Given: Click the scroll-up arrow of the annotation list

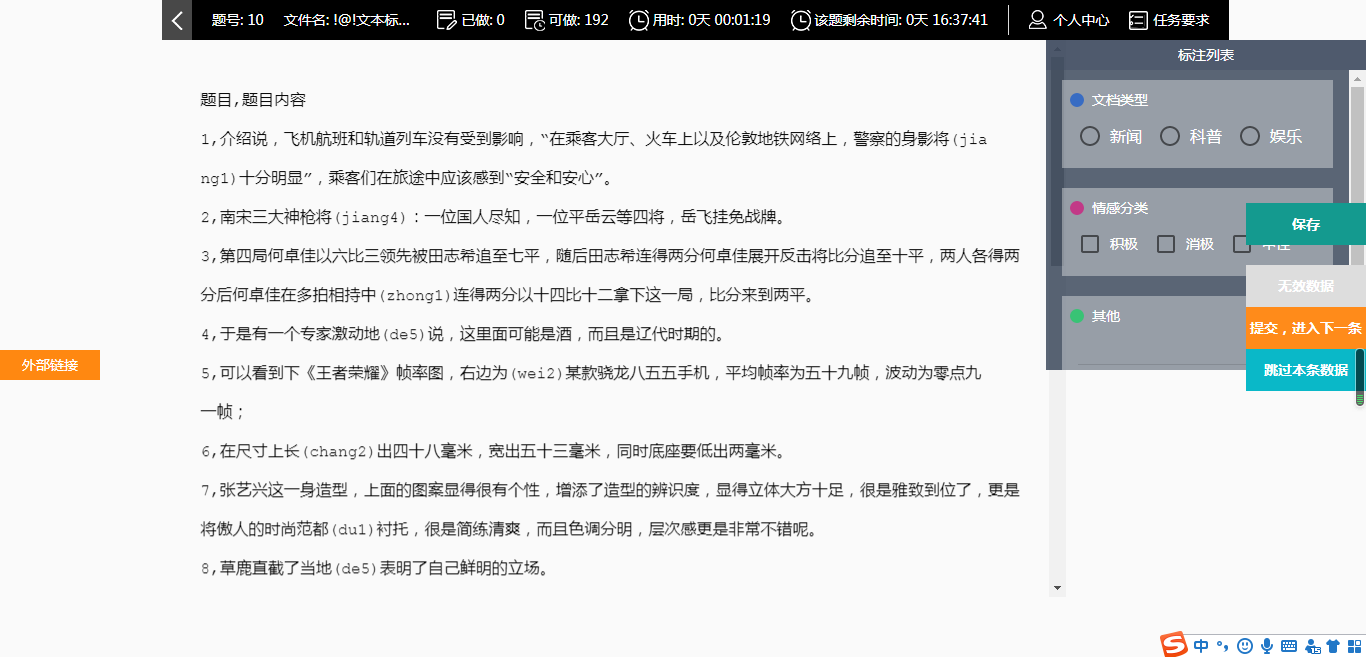Looking at the screenshot, I should (x=1357, y=79).
